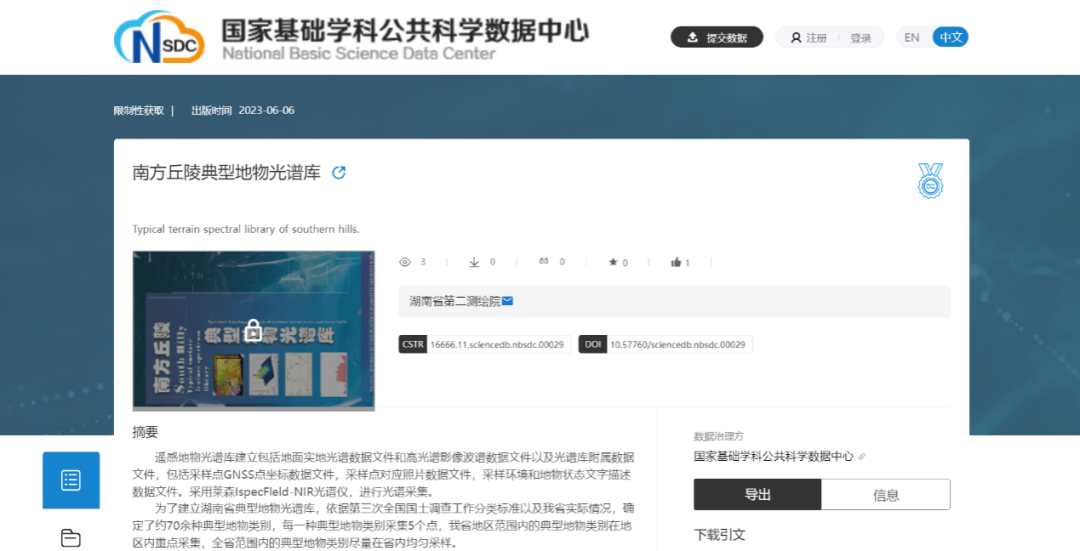Click the refresh icon beside the dataset title
This screenshot has width=1080, height=551.
tap(339, 172)
